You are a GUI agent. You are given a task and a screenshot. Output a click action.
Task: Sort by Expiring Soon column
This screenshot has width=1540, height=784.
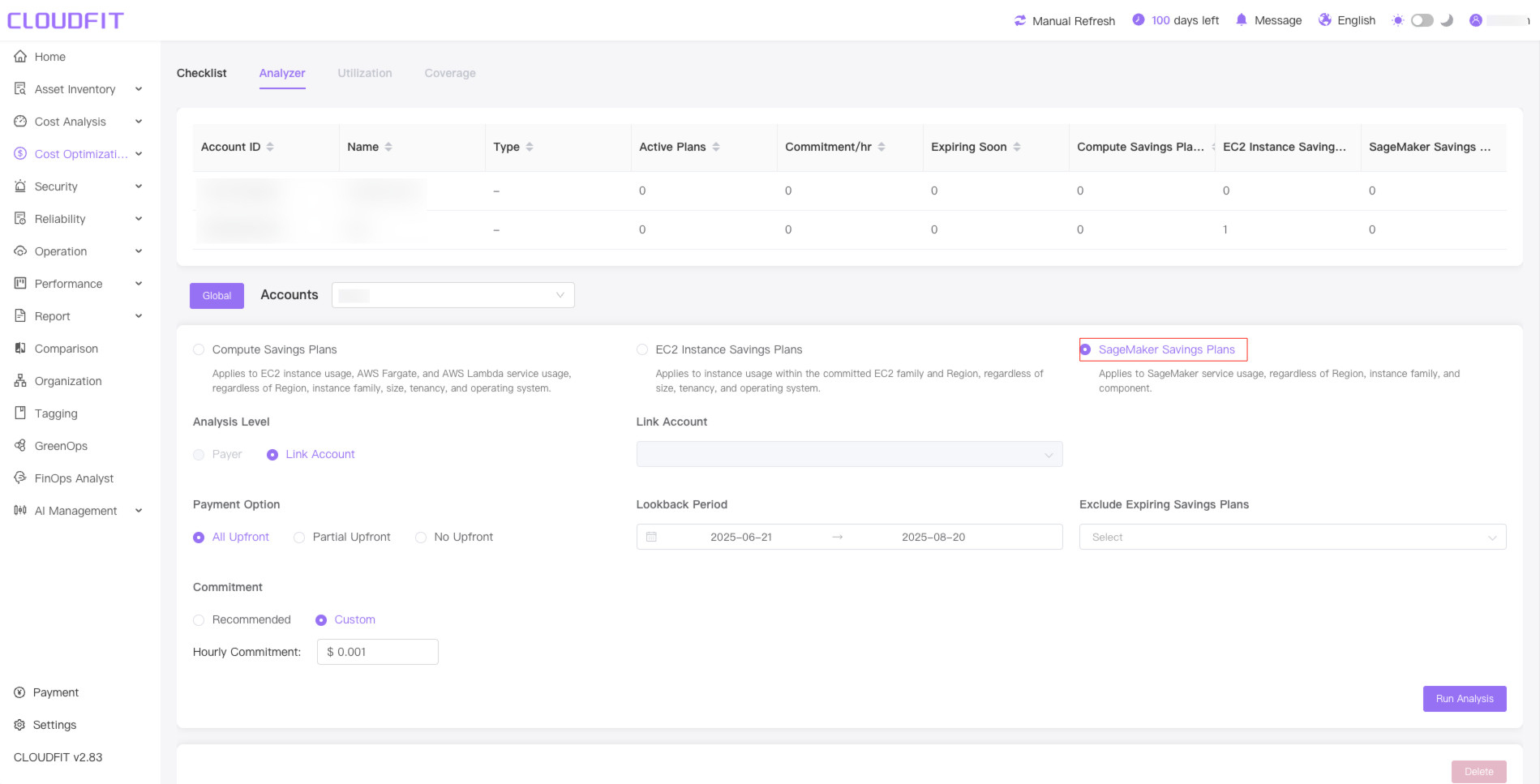[x=1017, y=147]
